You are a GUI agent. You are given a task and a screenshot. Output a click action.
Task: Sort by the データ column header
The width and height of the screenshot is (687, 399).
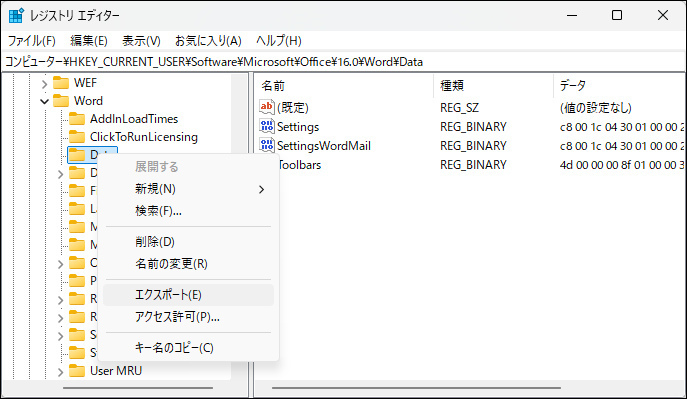pos(620,85)
